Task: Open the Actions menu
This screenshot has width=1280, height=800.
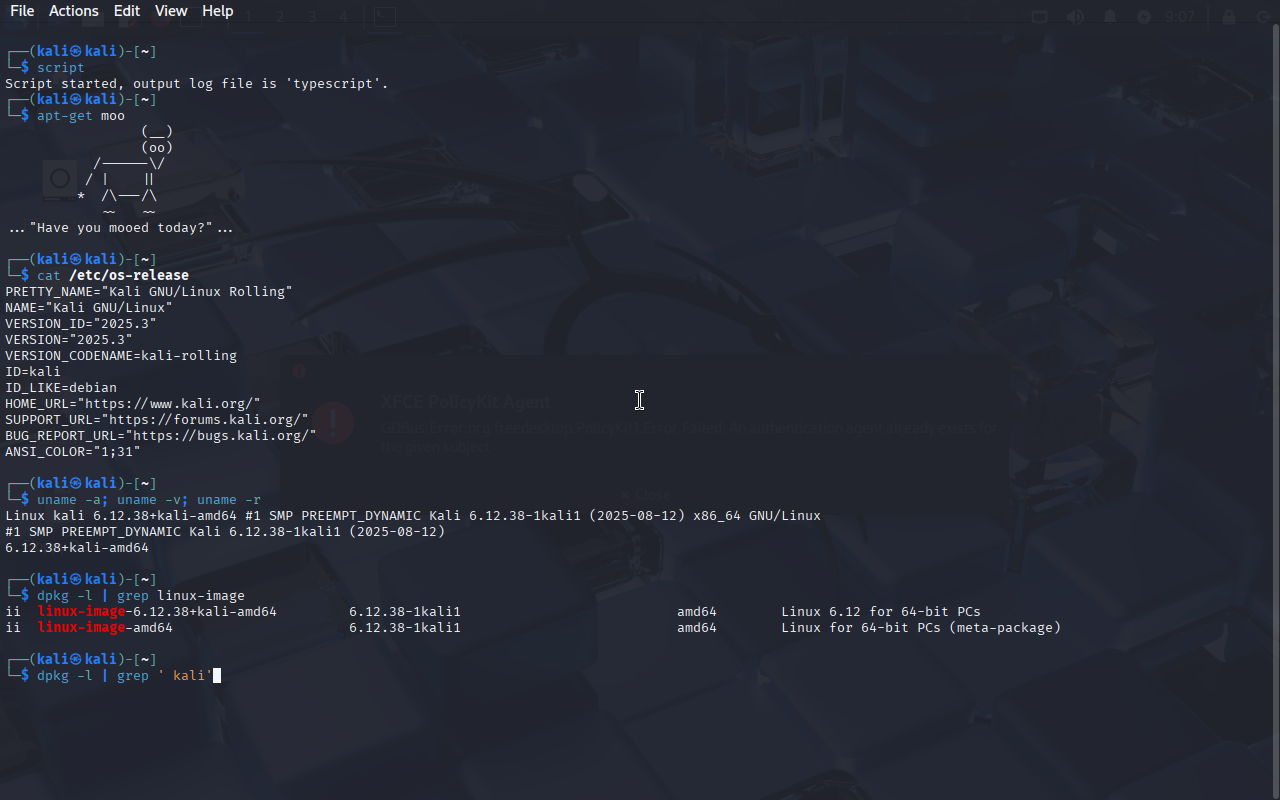Action: coord(74,11)
